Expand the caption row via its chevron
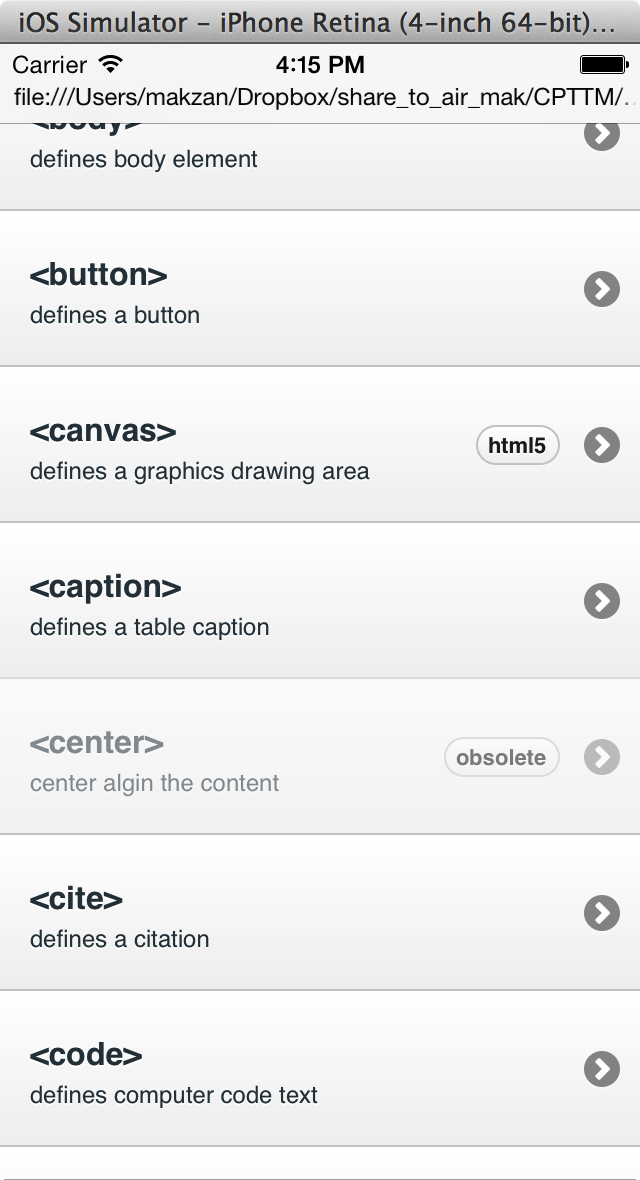640x1180 pixels. (x=601, y=601)
